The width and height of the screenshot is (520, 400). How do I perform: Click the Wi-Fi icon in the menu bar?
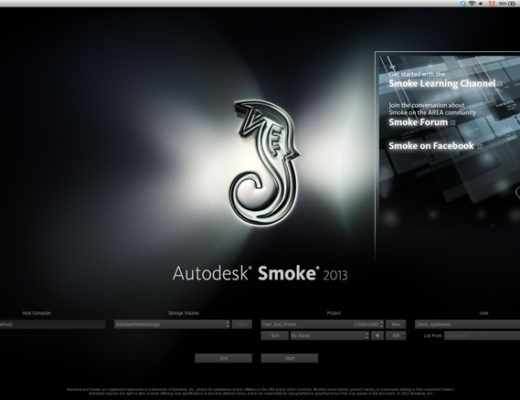pyautogui.click(x=472, y=3)
